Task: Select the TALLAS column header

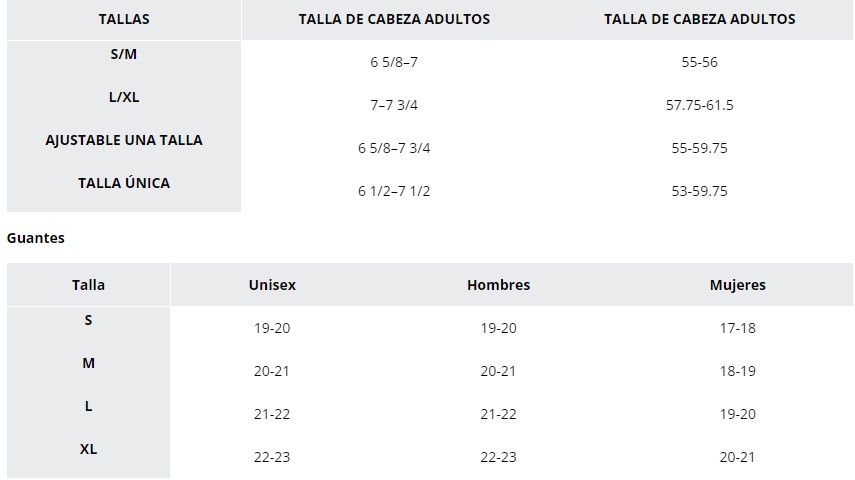Action: coord(124,19)
